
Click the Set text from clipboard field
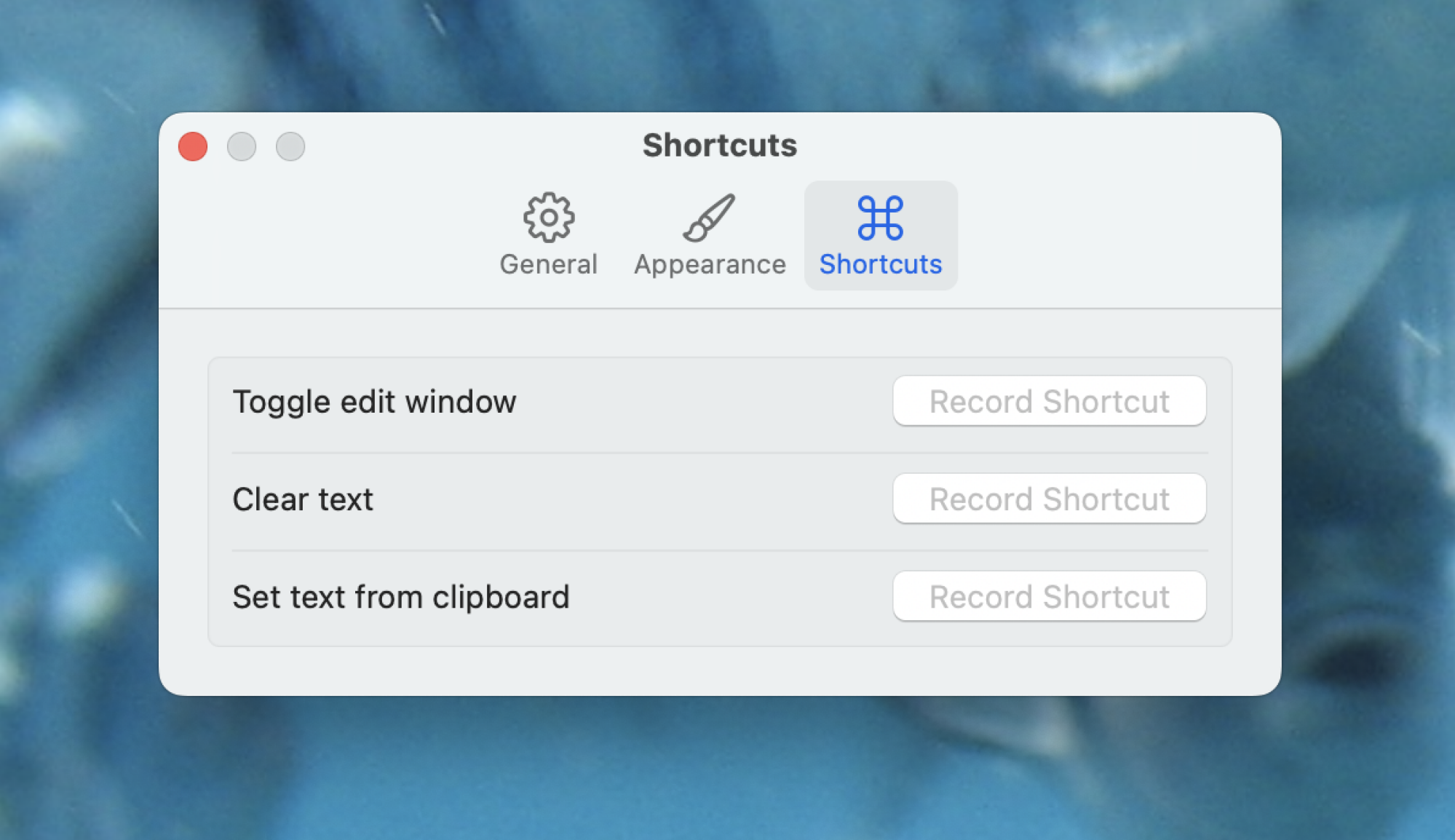pos(1050,596)
